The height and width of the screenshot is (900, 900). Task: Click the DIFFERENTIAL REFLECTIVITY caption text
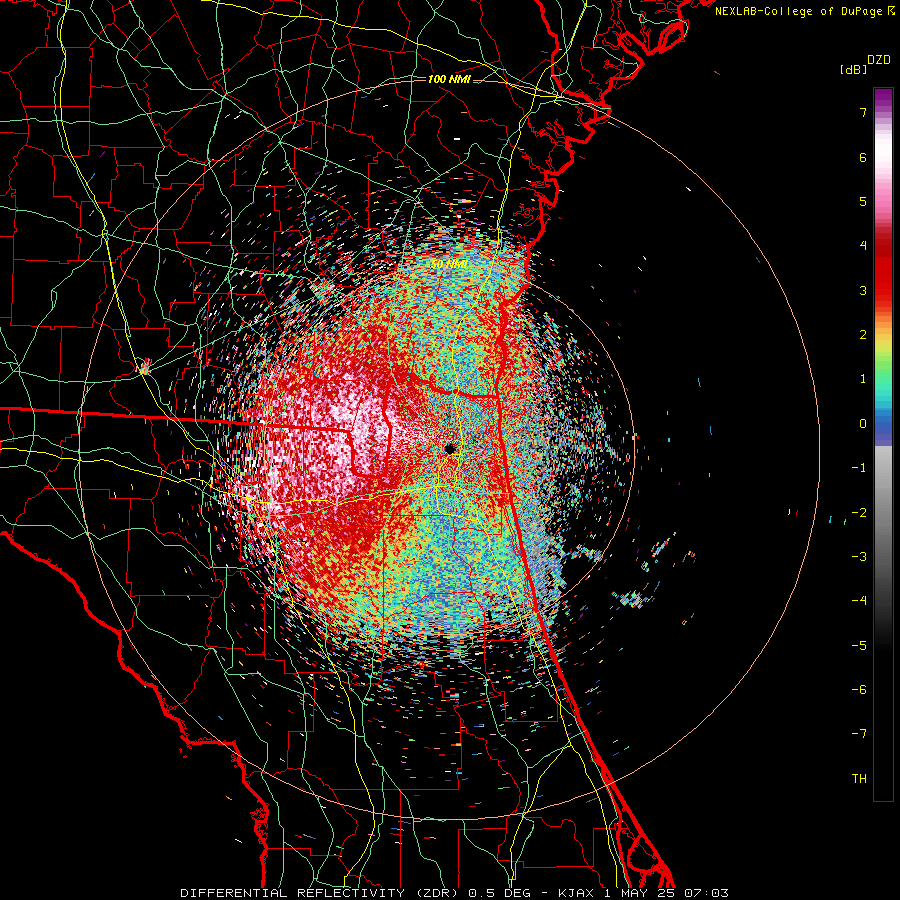coord(293,893)
